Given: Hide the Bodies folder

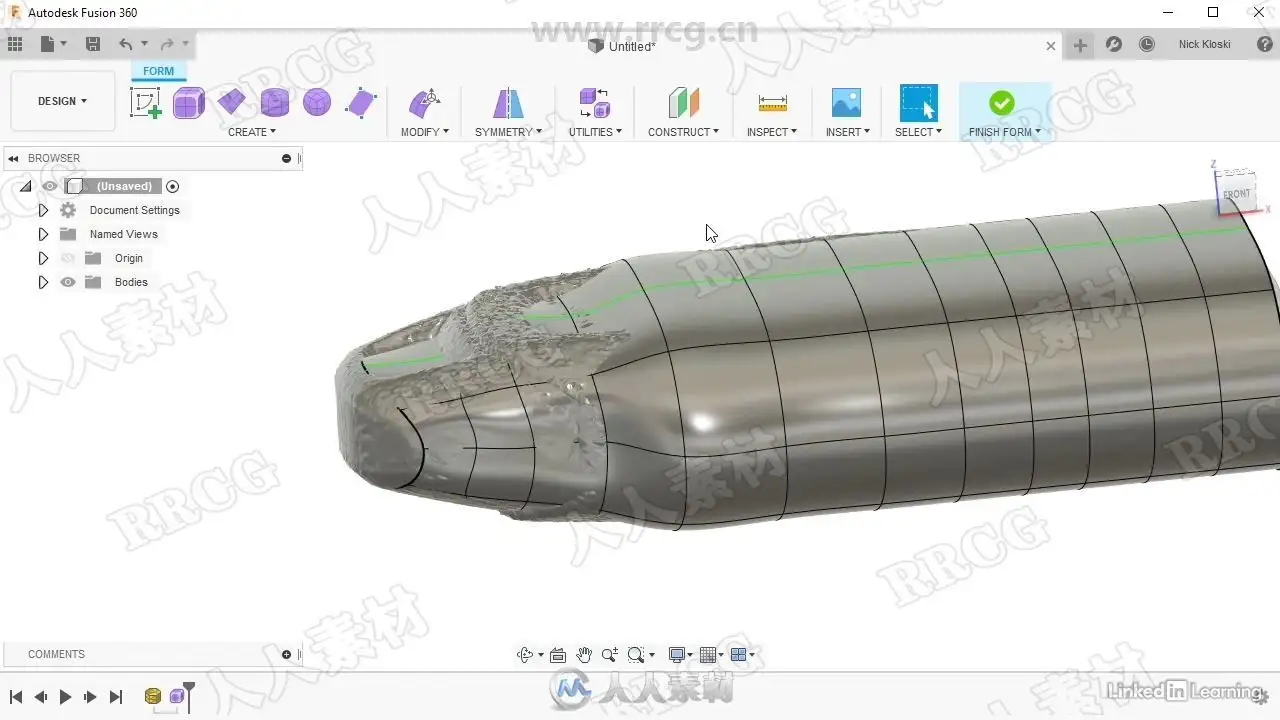Looking at the screenshot, I should 68,282.
